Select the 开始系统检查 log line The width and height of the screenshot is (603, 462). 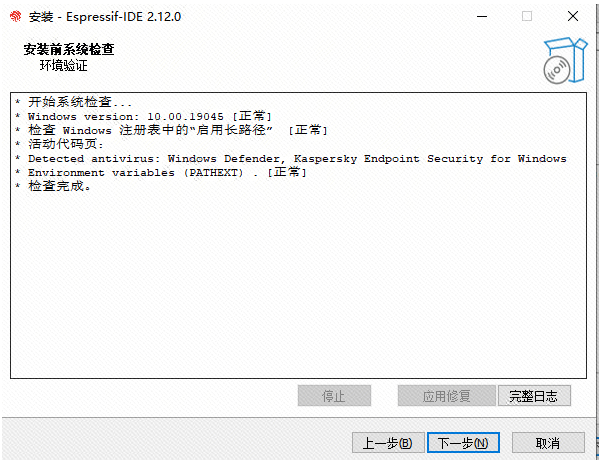pos(73,102)
